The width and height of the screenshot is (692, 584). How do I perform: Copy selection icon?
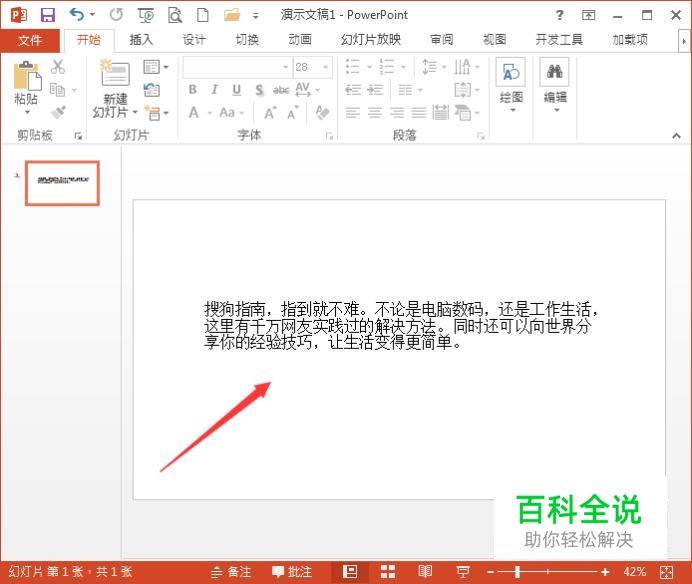[57, 90]
